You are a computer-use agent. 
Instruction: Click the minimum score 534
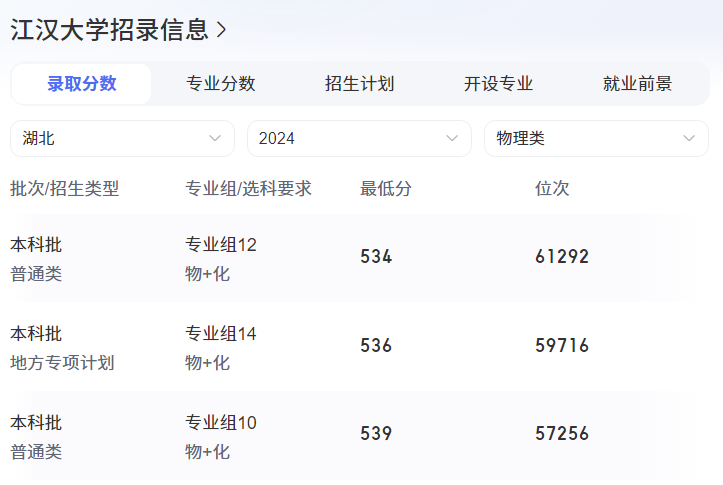point(376,257)
